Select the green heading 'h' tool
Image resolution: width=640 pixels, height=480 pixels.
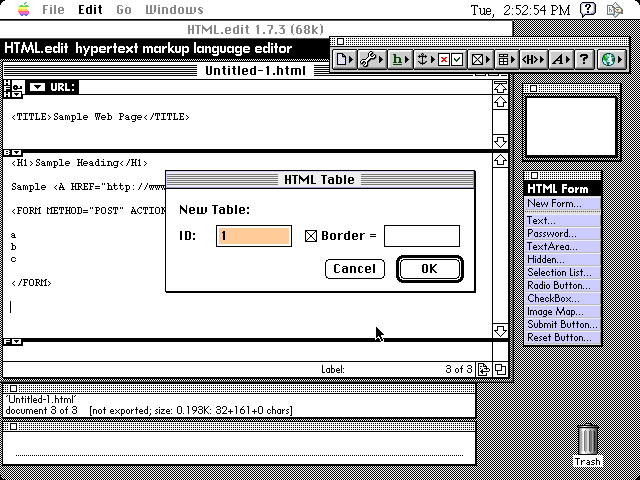point(399,60)
